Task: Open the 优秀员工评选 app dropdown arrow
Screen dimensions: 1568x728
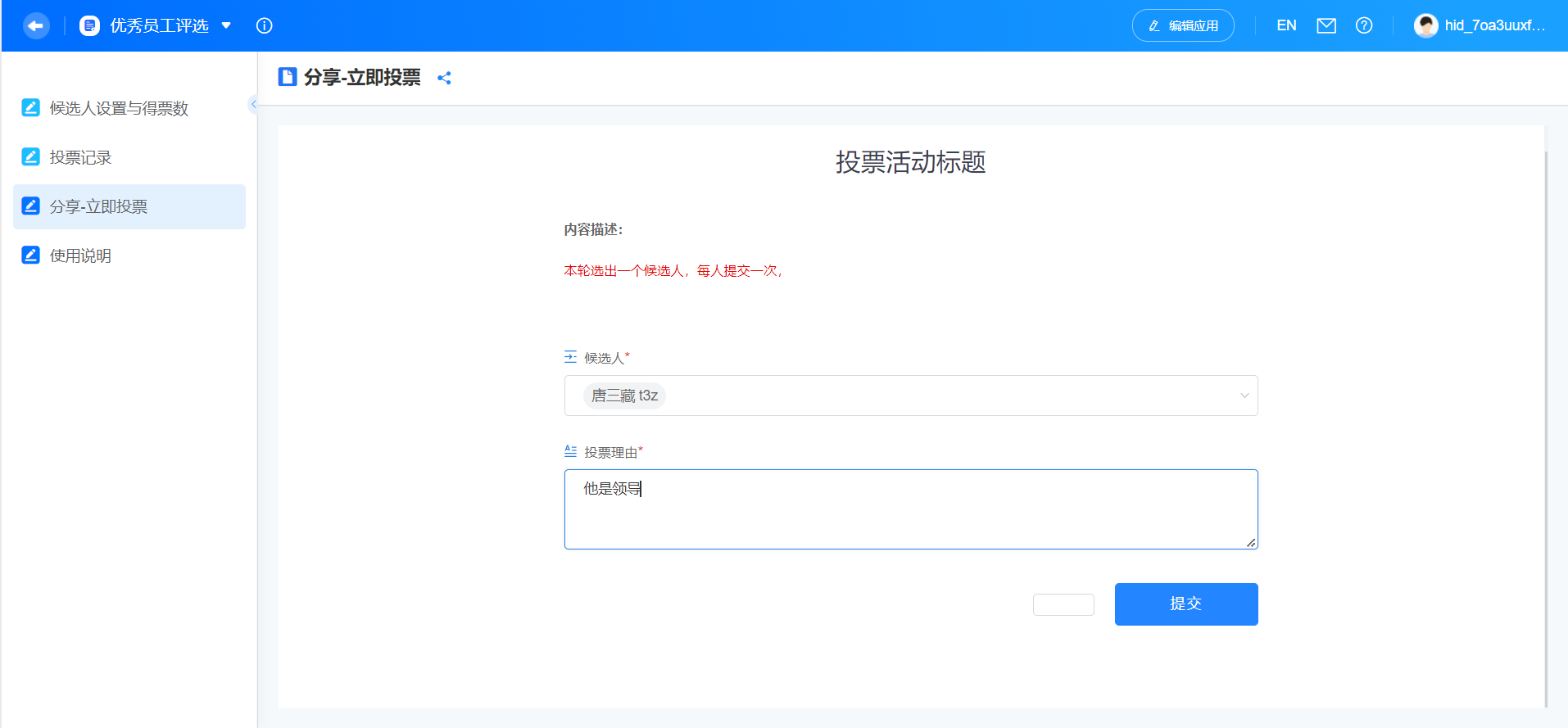Action: coord(226,26)
